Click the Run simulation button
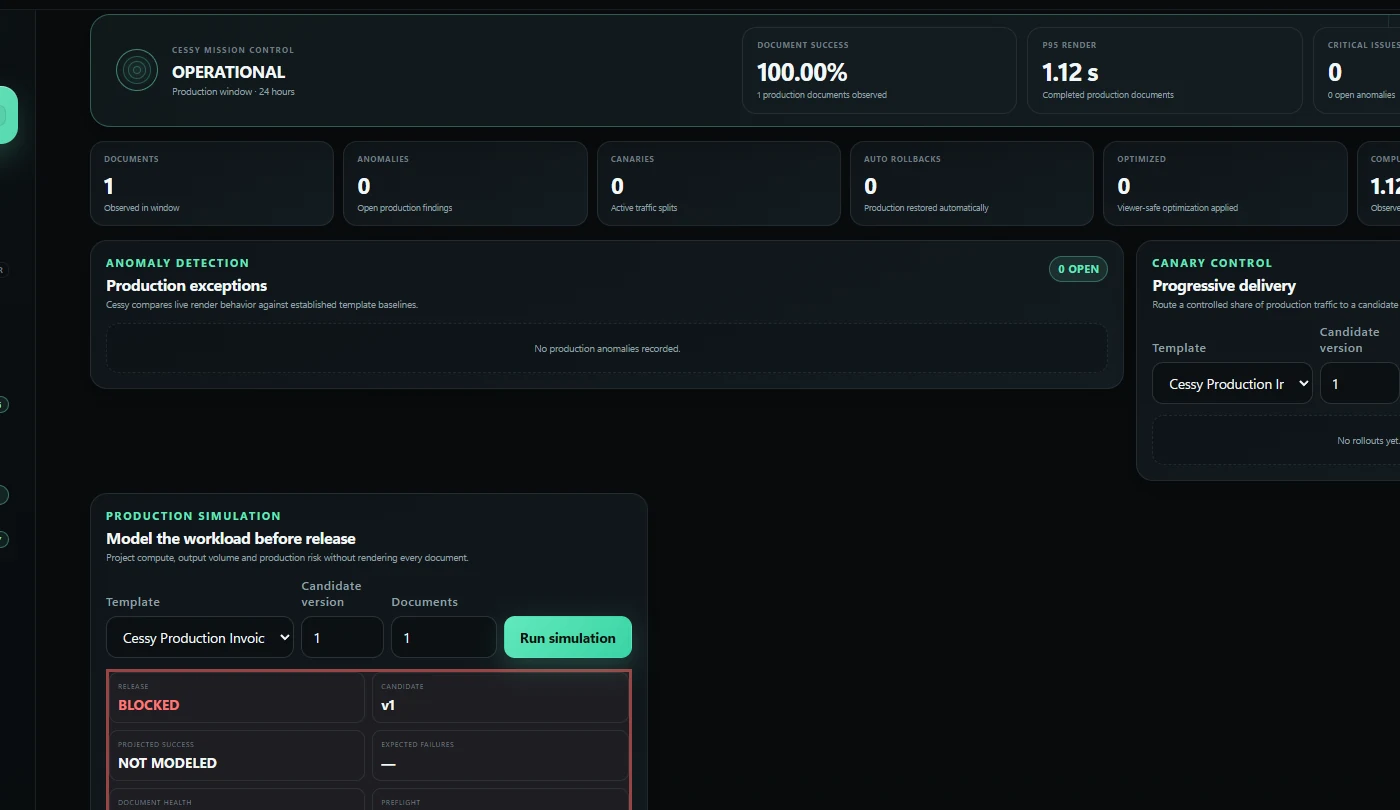Viewport: 1400px width, 810px height. (x=568, y=637)
